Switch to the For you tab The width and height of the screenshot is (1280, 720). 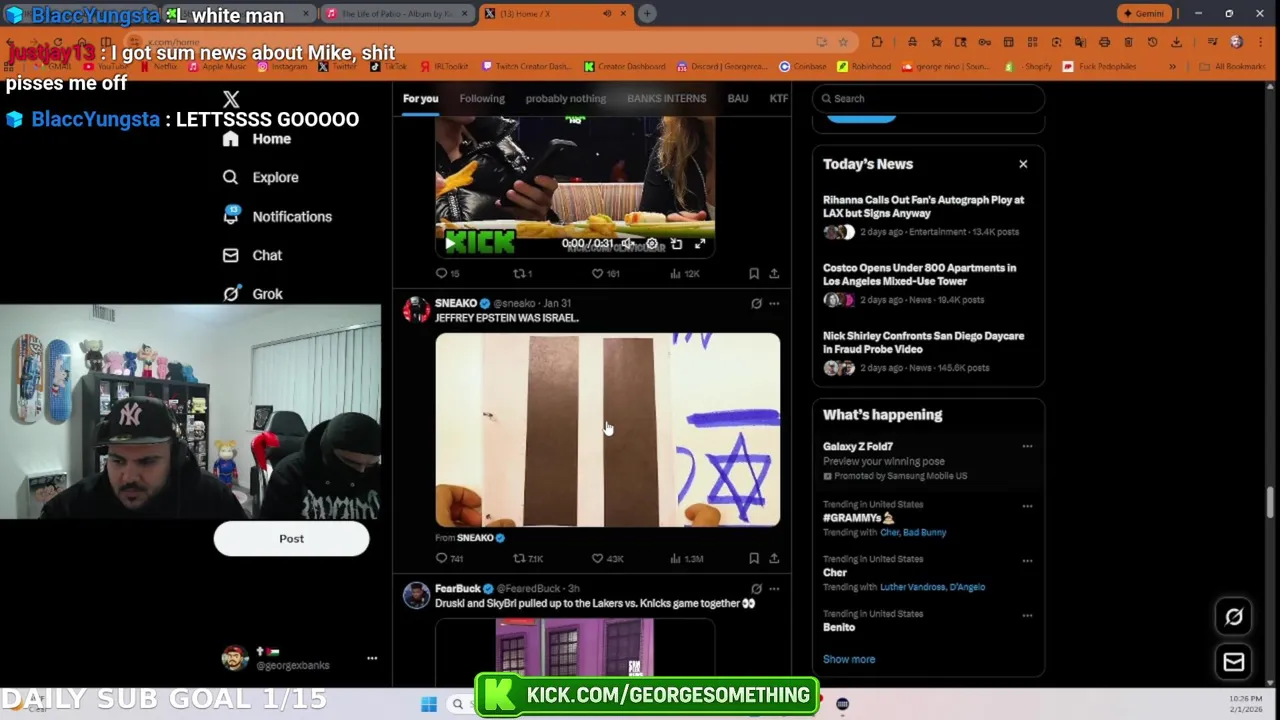coord(420,99)
